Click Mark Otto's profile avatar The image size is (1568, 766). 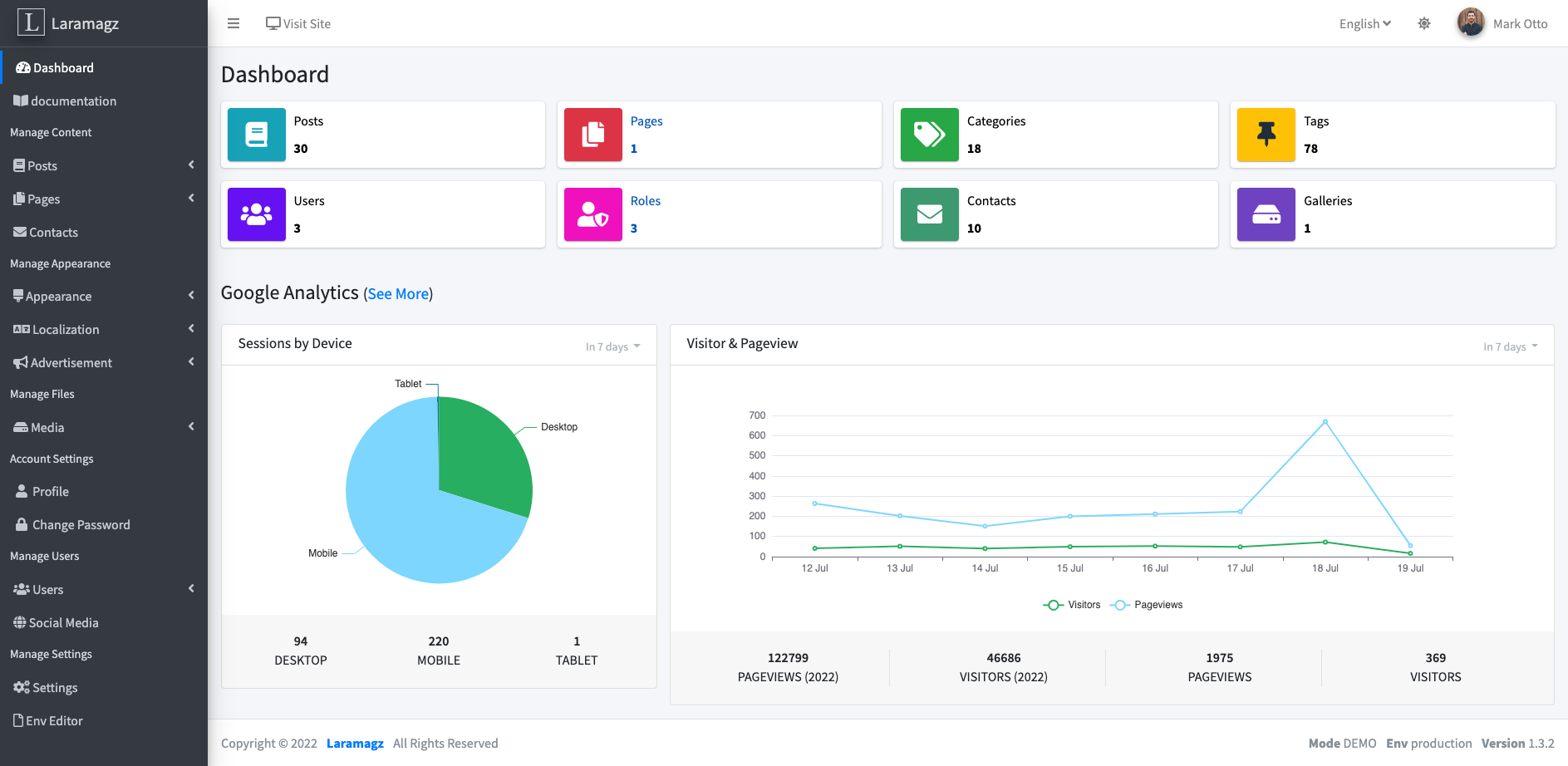point(1471,22)
